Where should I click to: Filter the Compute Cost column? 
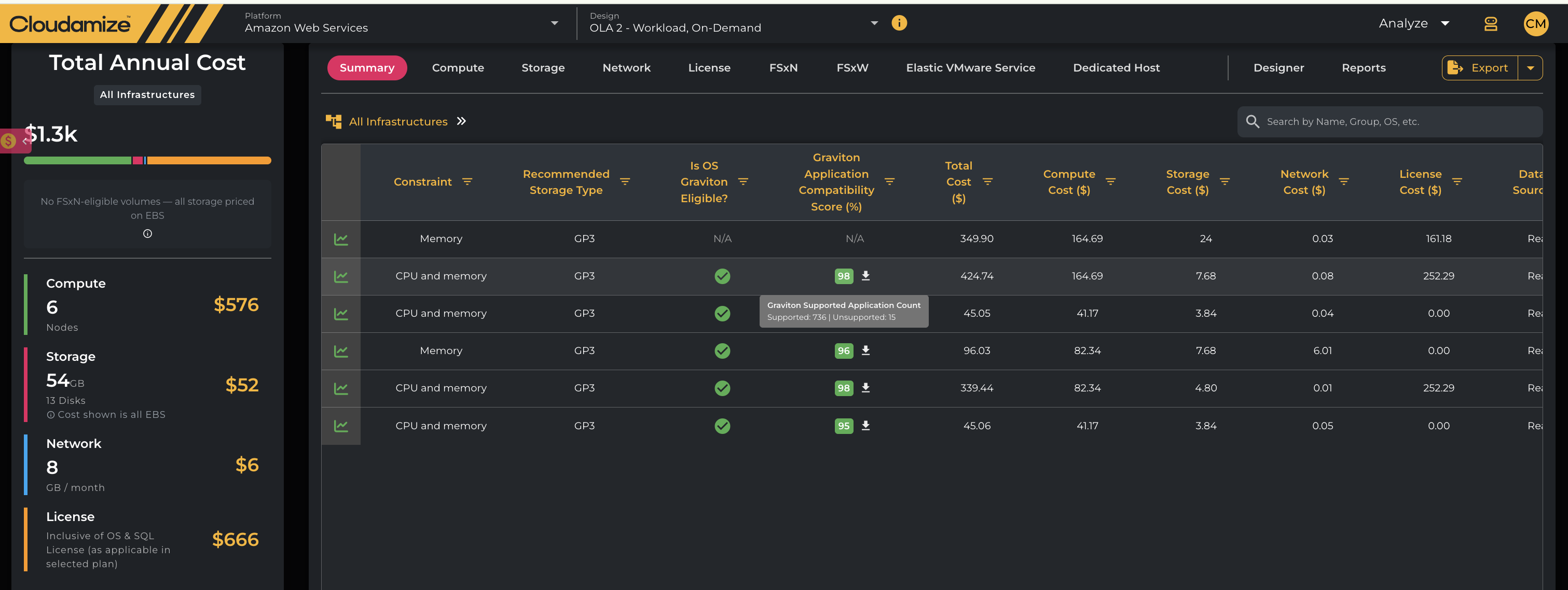tap(1110, 182)
